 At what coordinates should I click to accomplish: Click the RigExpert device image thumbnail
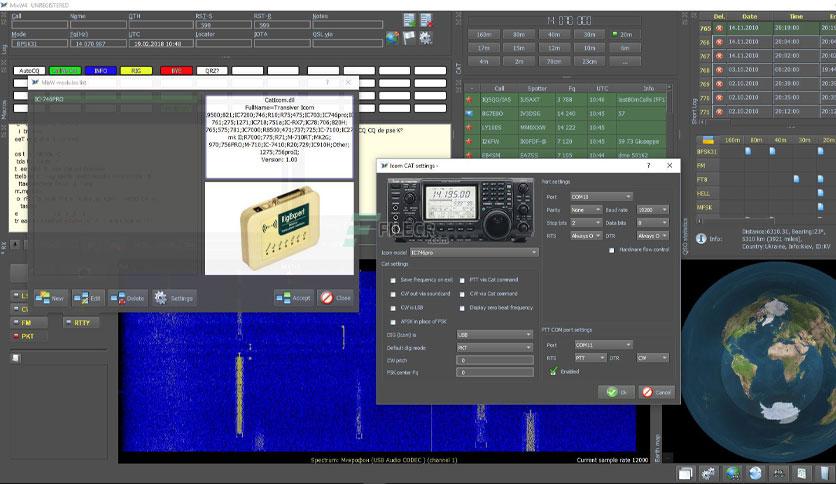279,229
